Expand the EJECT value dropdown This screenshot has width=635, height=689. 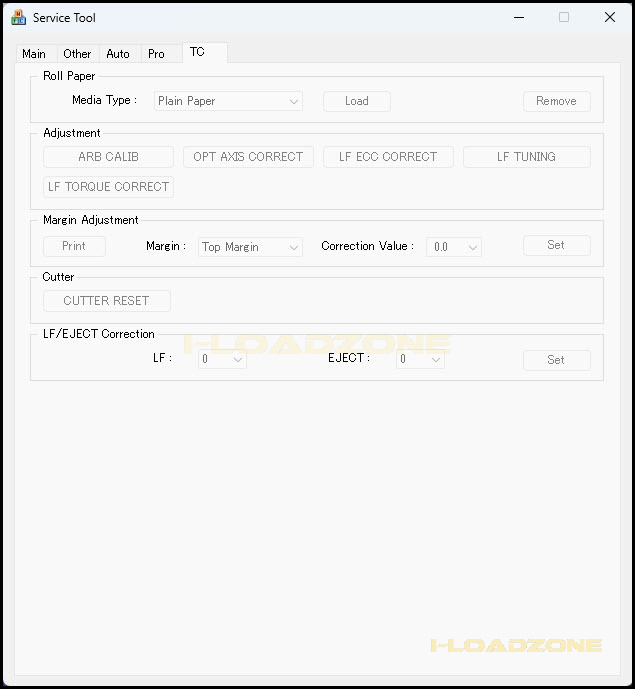420,360
